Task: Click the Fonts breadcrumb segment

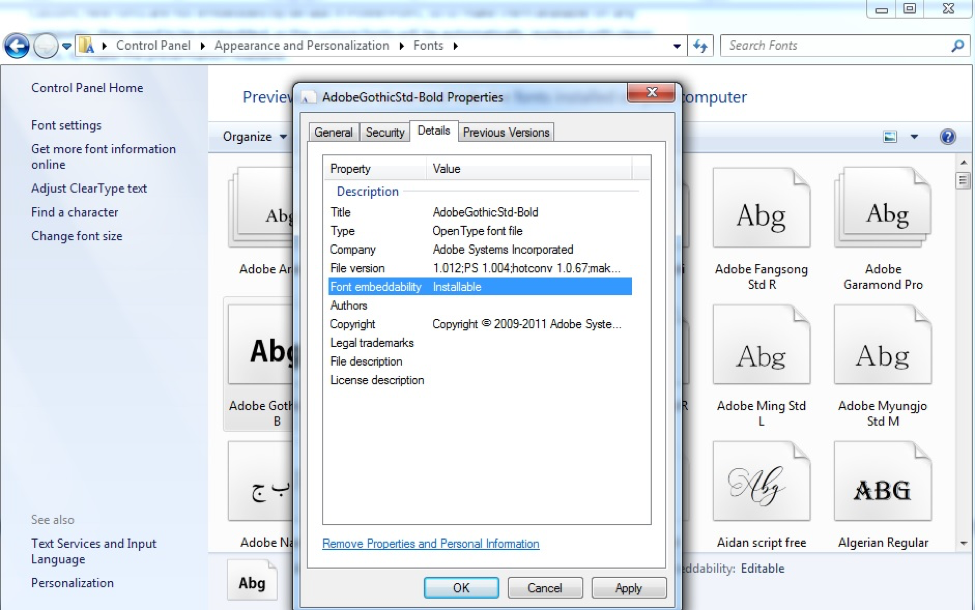Action: (428, 45)
